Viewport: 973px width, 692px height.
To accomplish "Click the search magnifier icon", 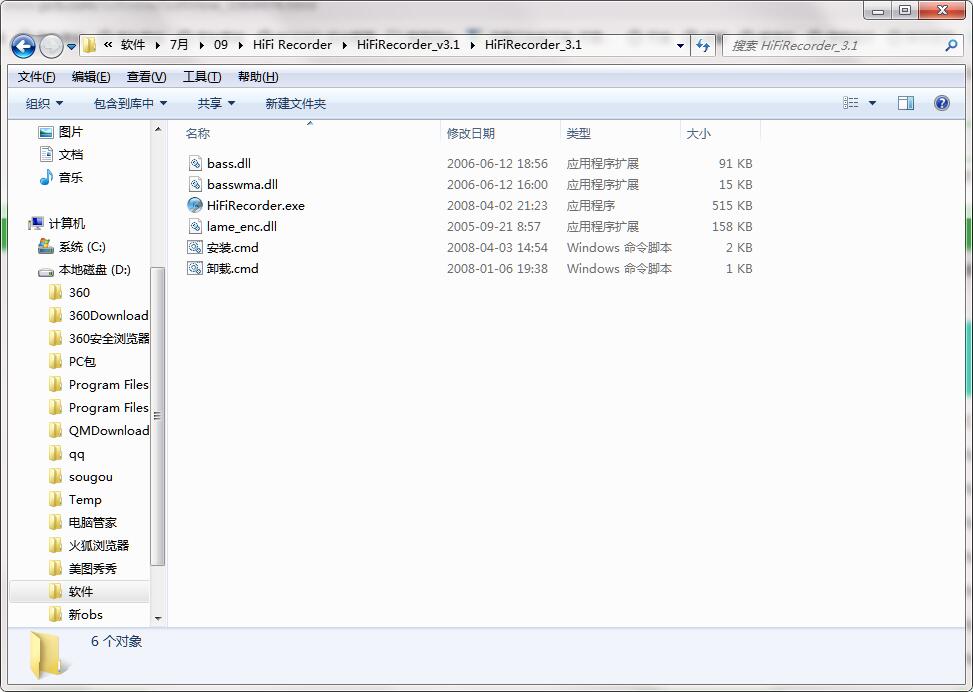I will [x=951, y=45].
